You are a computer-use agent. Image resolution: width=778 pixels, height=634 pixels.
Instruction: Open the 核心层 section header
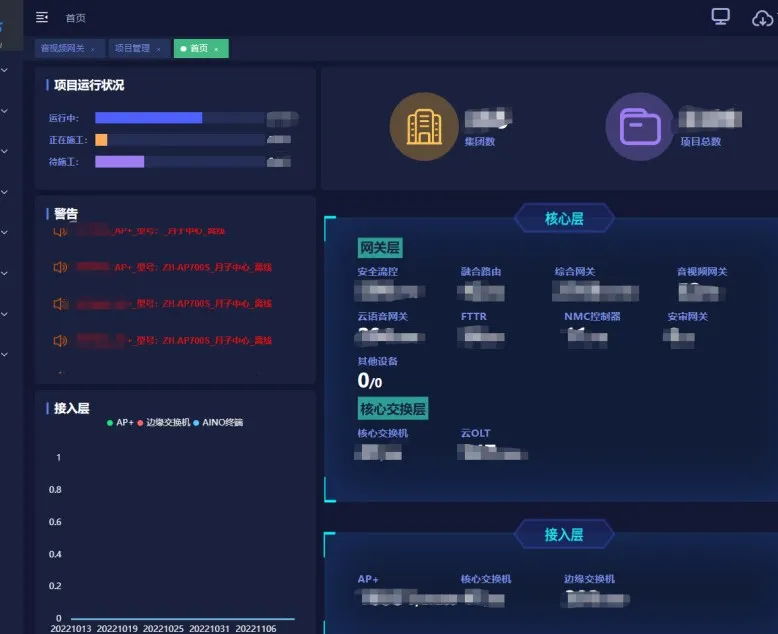pyautogui.click(x=564, y=218)
